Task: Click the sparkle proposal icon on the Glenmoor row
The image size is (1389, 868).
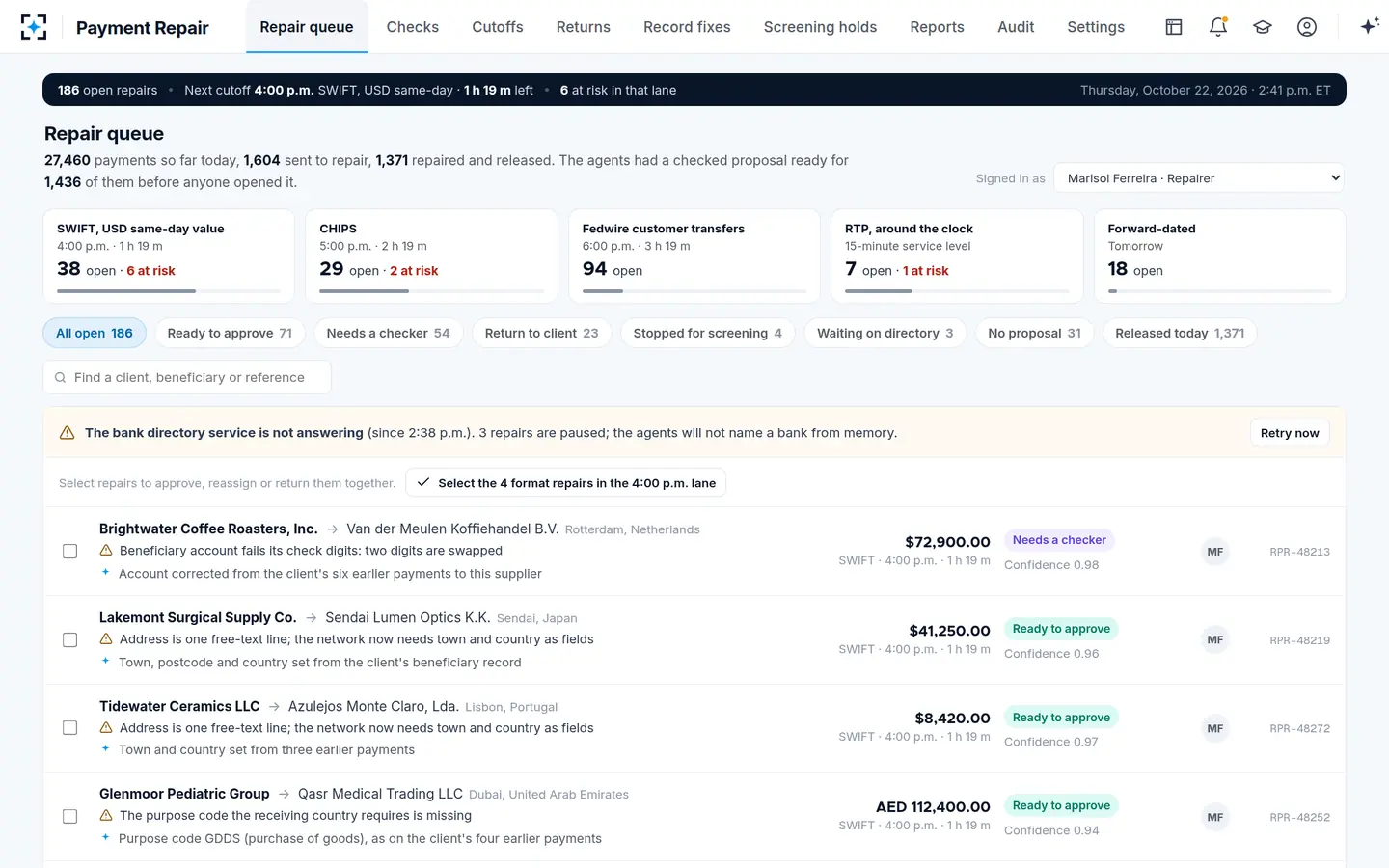Action: 106,838
